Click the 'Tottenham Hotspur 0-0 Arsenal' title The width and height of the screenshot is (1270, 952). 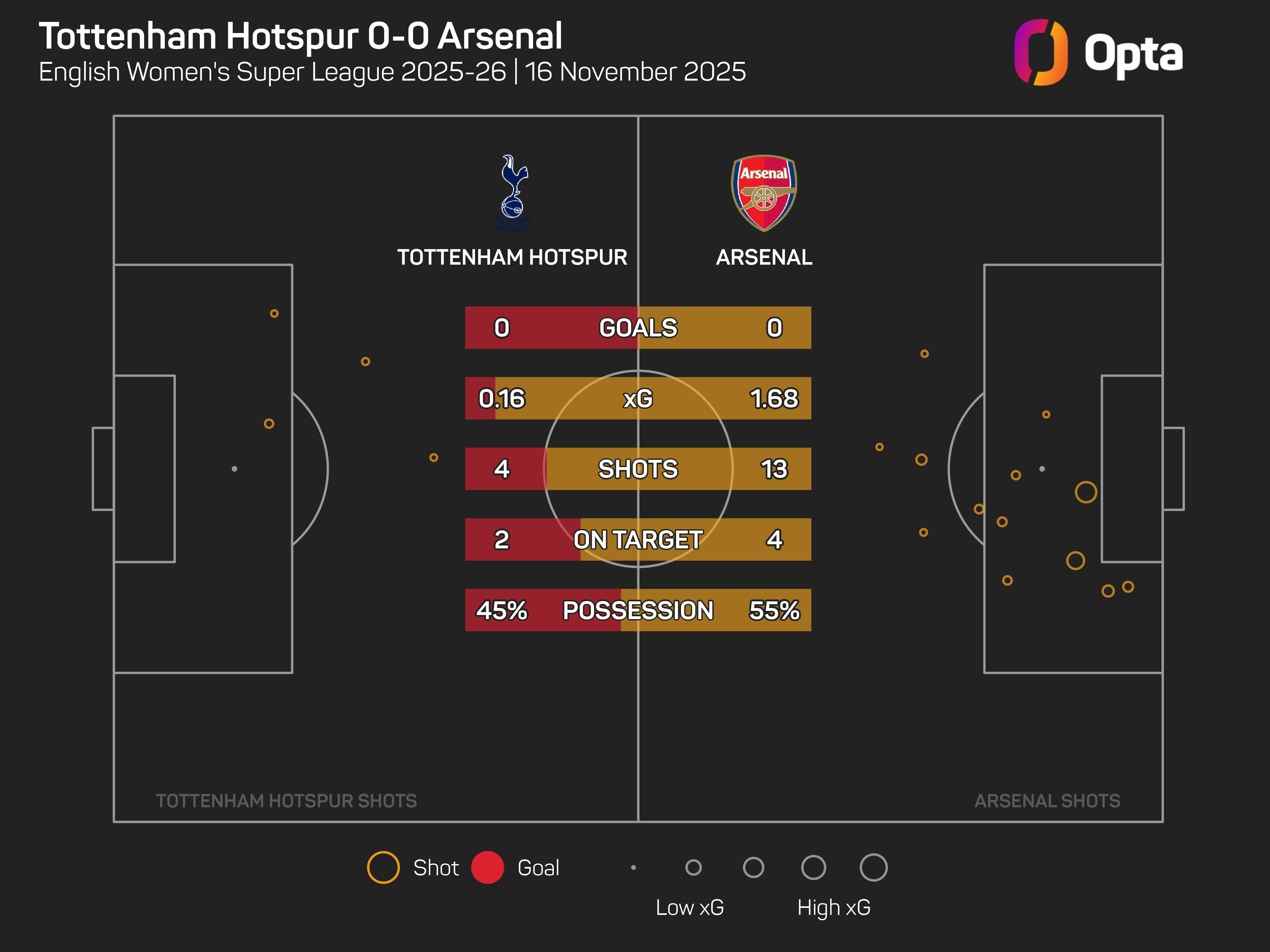[300, 36]
